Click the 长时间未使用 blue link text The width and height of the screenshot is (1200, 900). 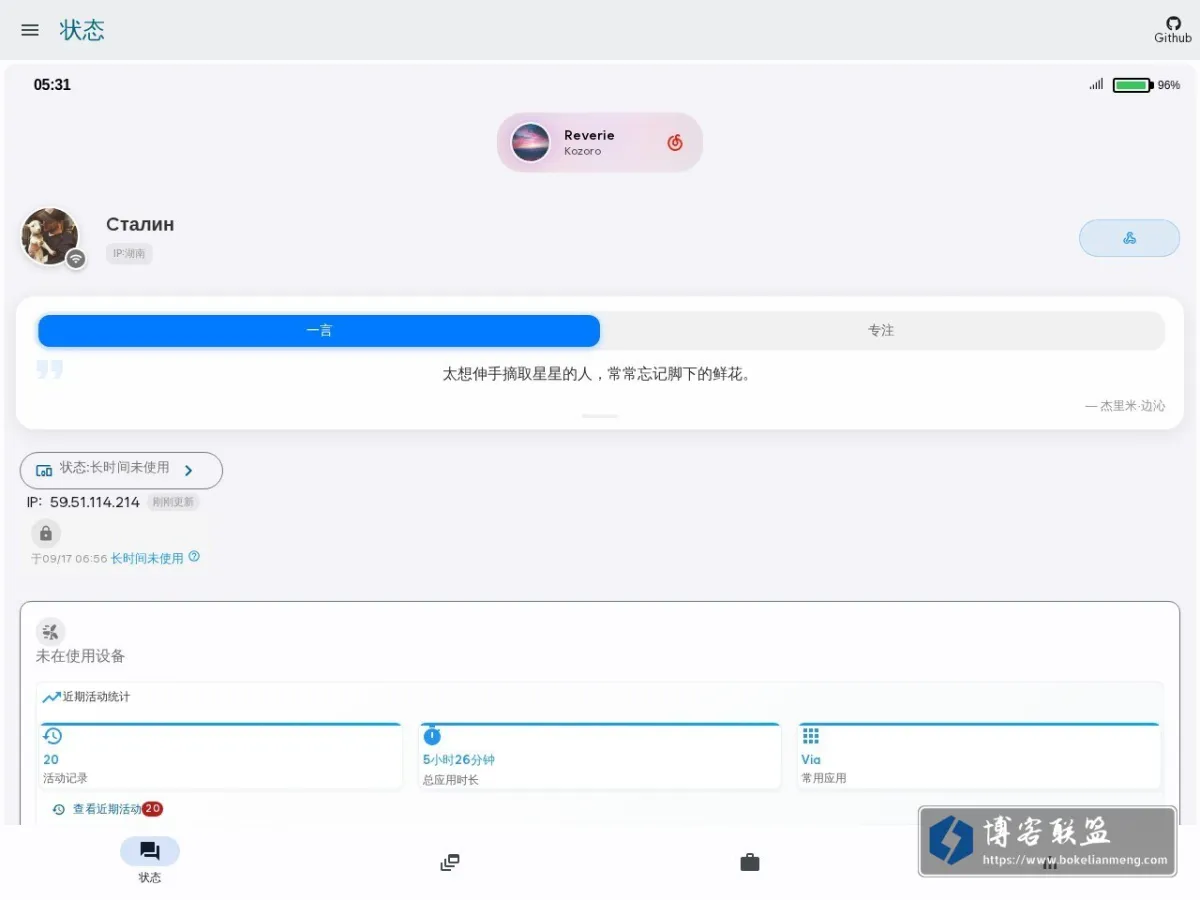click(x=147, y=558)
